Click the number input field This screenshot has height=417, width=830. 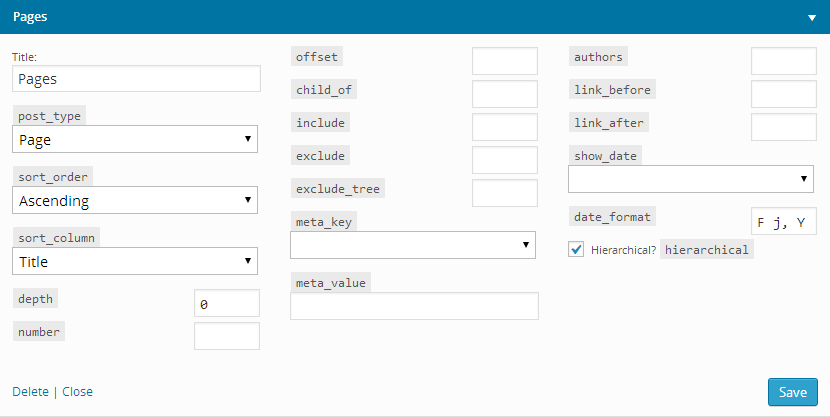point(227,336)
